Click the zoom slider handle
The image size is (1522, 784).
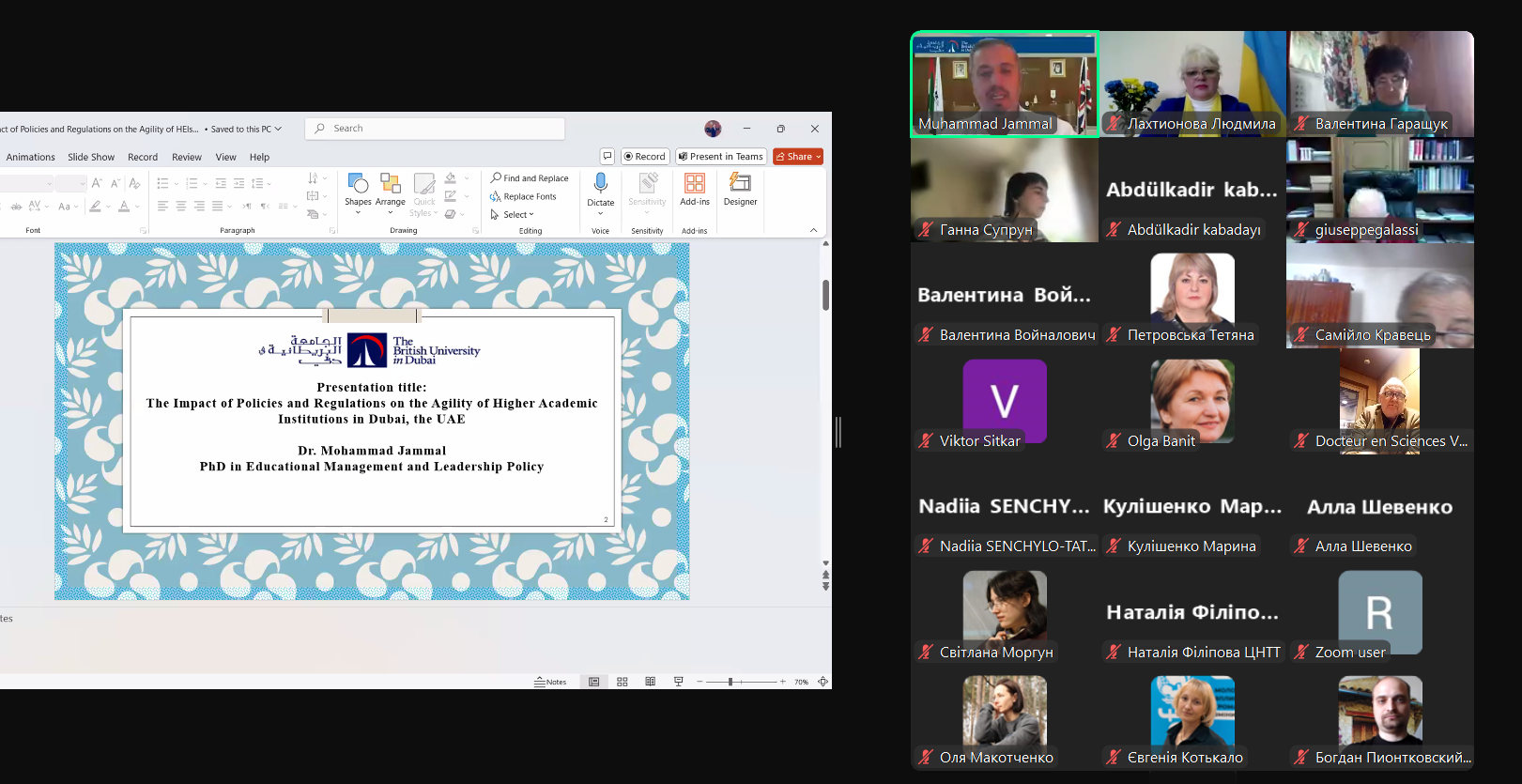pos(730,682)
